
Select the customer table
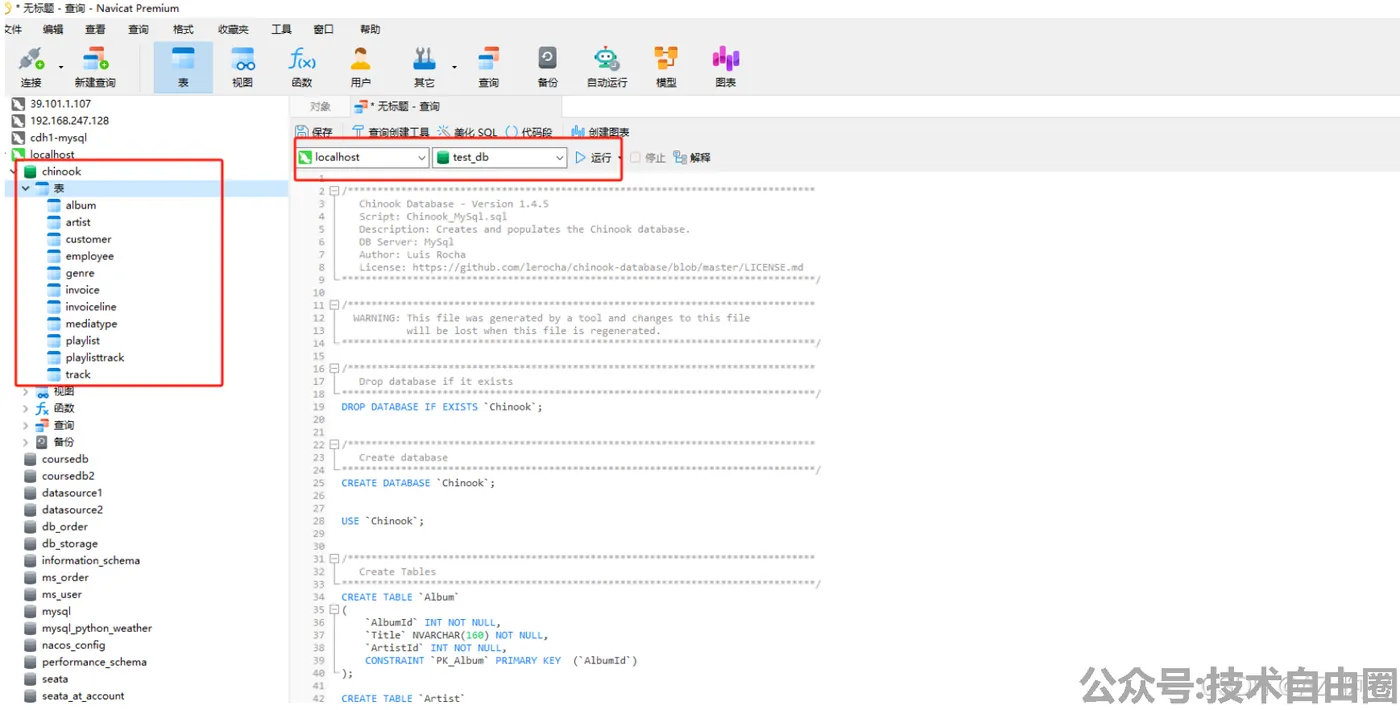[x=88, y=240]
